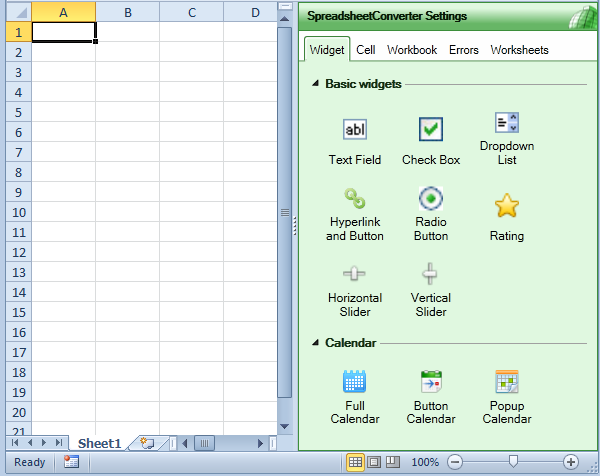Screen dimensions: 600x476
Task: Add a Hyperlink and Button widget
Action: (x=355, y=215)
